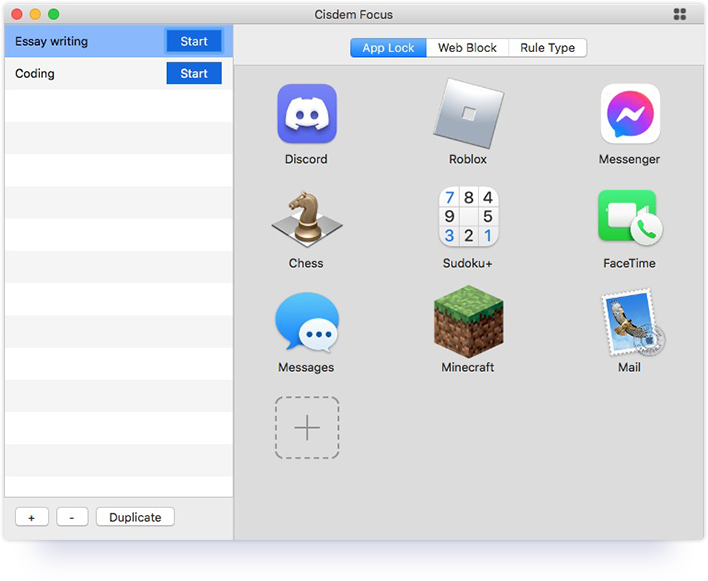The image size is (708, 581).
Task: Select the Messages app icon
Action: [307, 322]
